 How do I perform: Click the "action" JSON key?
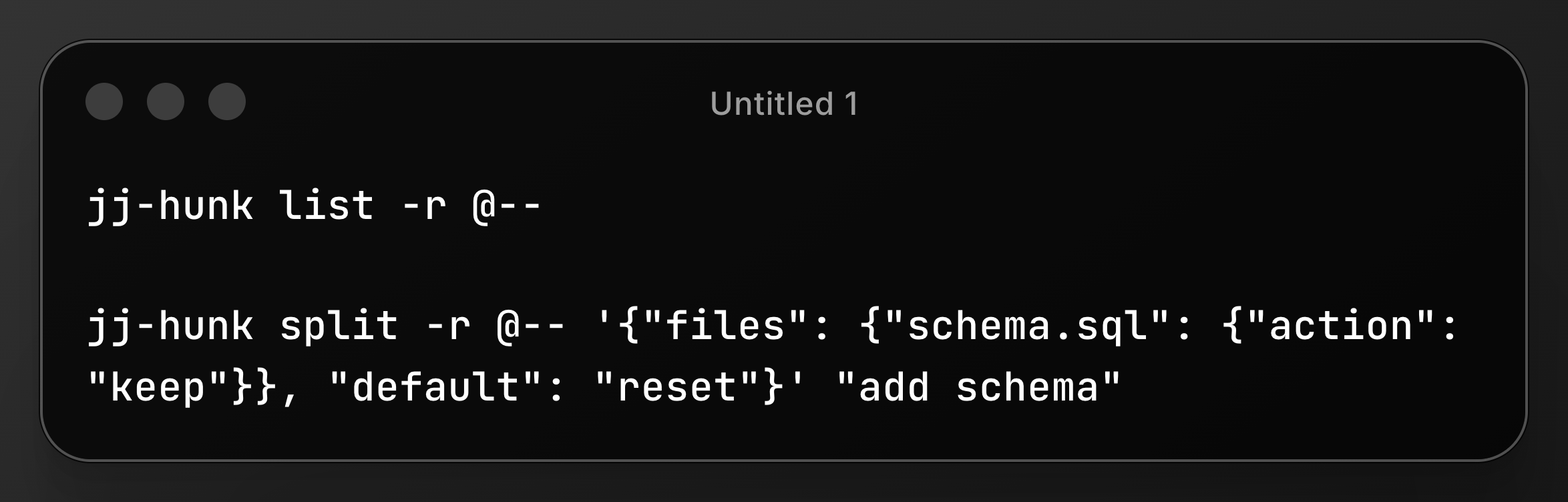coord(1340,326)
